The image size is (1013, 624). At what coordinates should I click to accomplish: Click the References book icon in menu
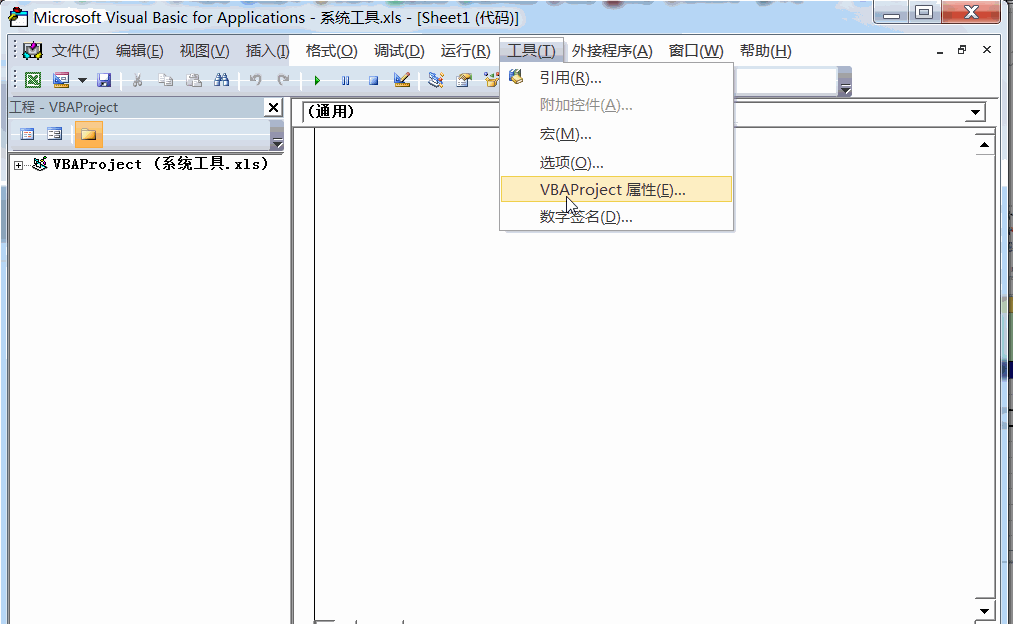516,77
